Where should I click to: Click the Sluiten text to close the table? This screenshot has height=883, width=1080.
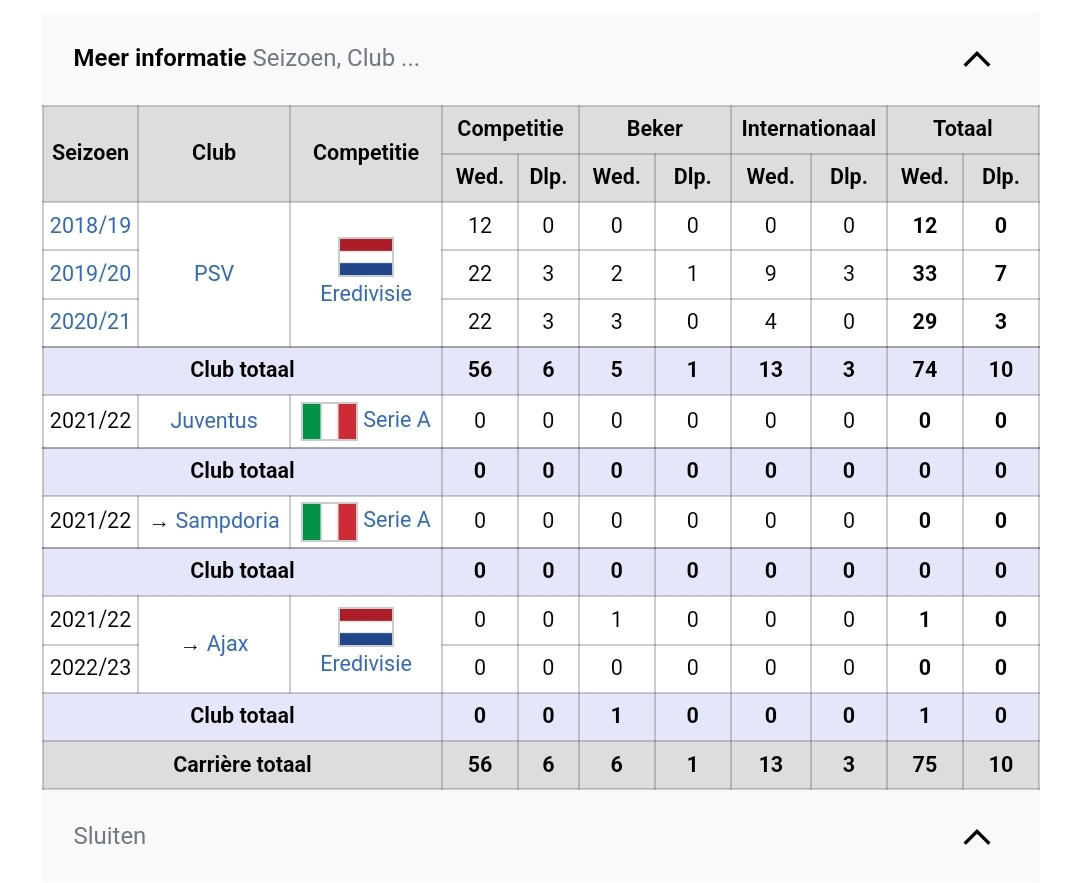[x=110, y=836]
